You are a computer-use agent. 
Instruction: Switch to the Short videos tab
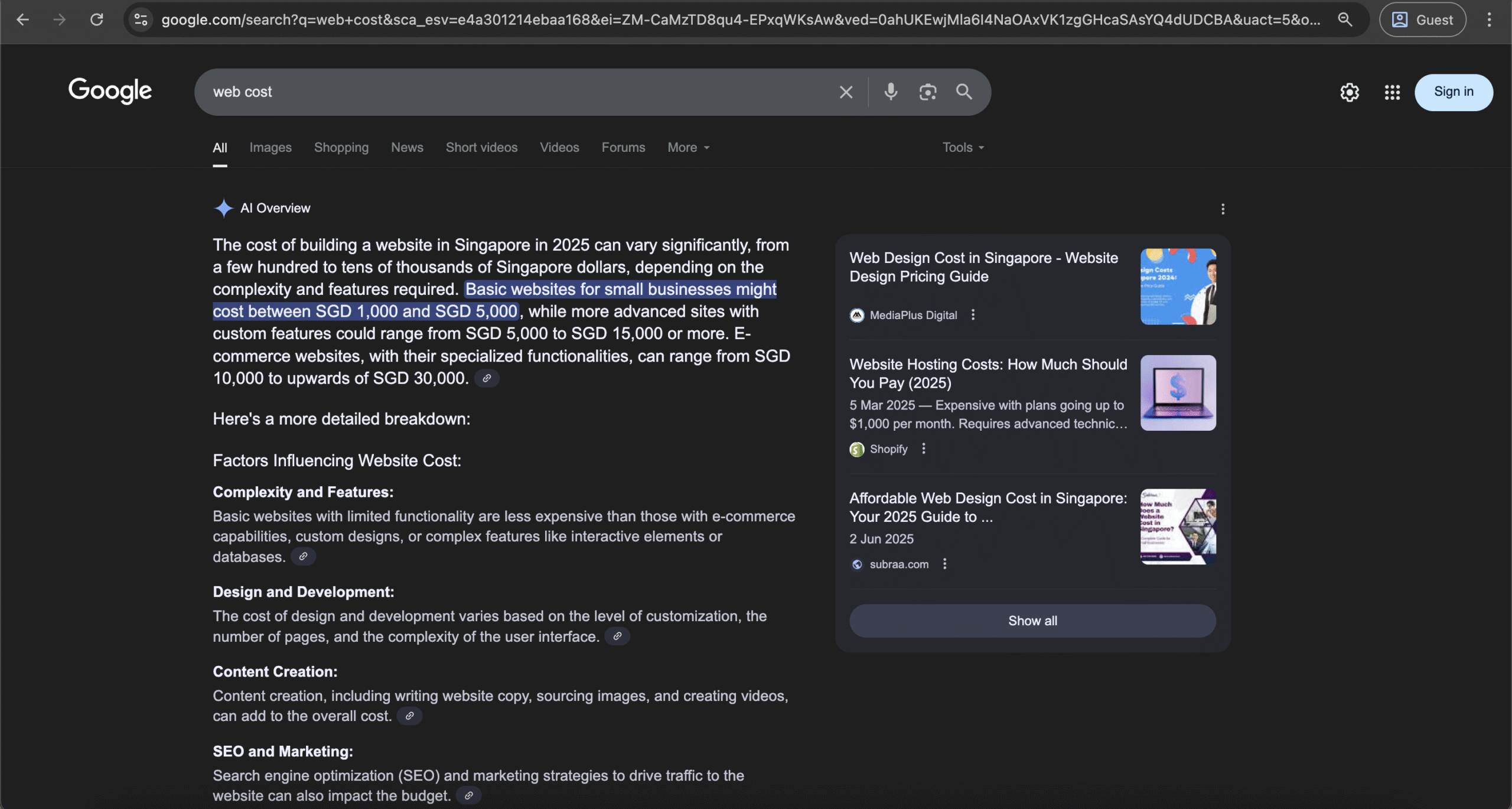pyautogui.click(x=481, y=148)
